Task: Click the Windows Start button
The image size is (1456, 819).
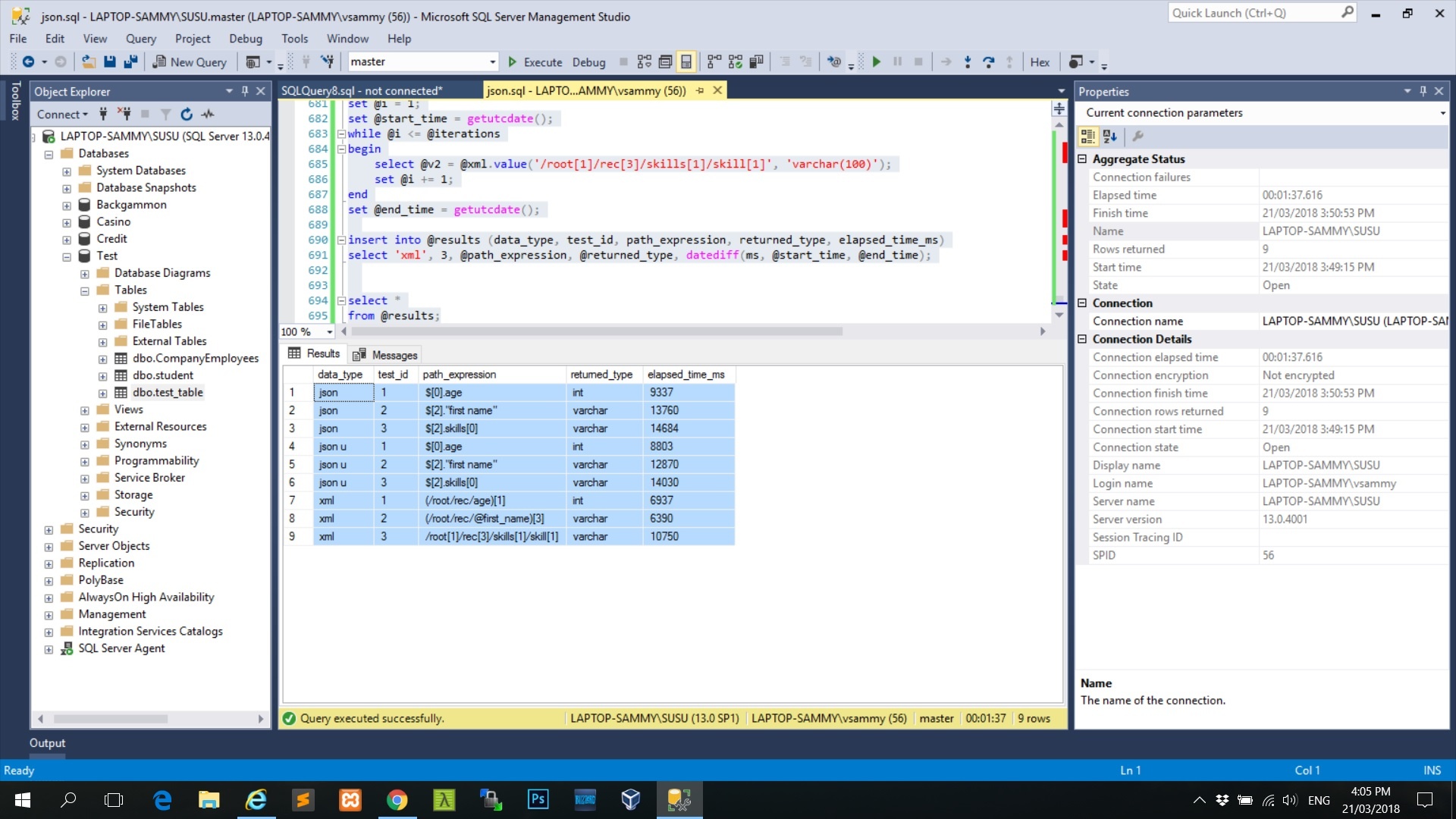Action: click(x=22, y=800)
